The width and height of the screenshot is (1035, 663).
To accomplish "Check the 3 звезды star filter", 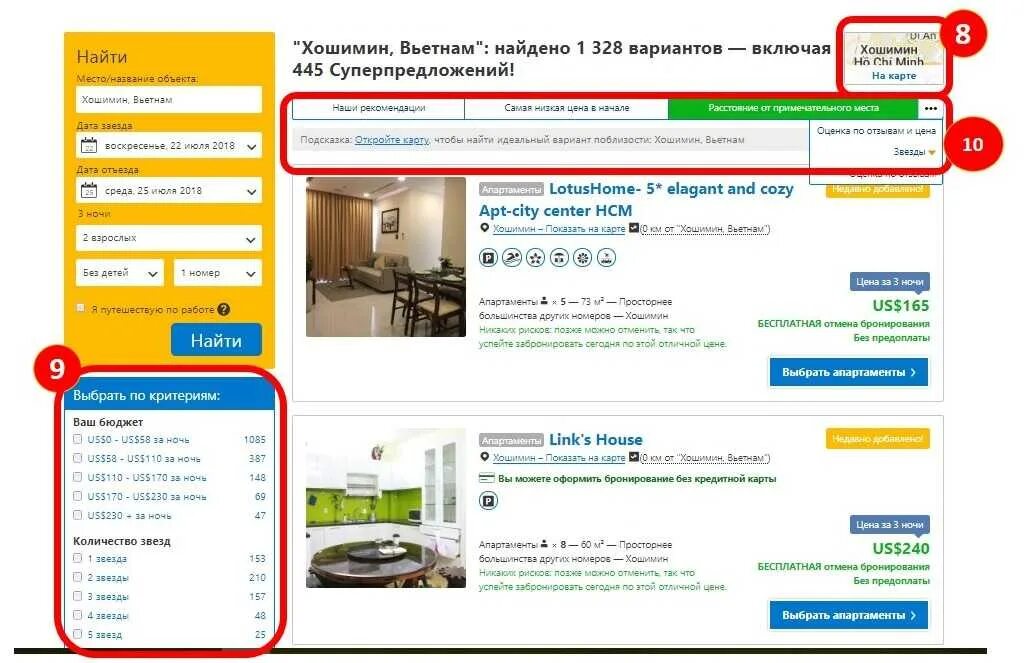I will (77, 596).
